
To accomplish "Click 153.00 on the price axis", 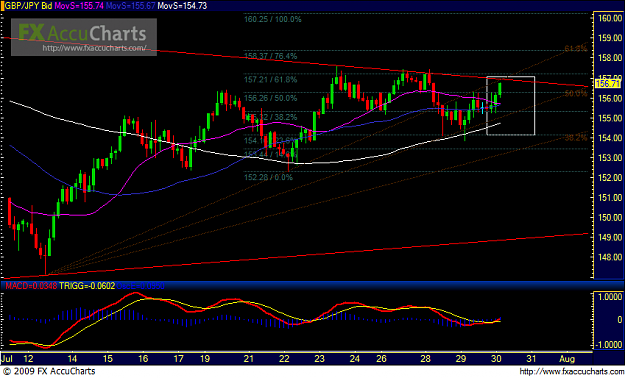I will point(609,158).
